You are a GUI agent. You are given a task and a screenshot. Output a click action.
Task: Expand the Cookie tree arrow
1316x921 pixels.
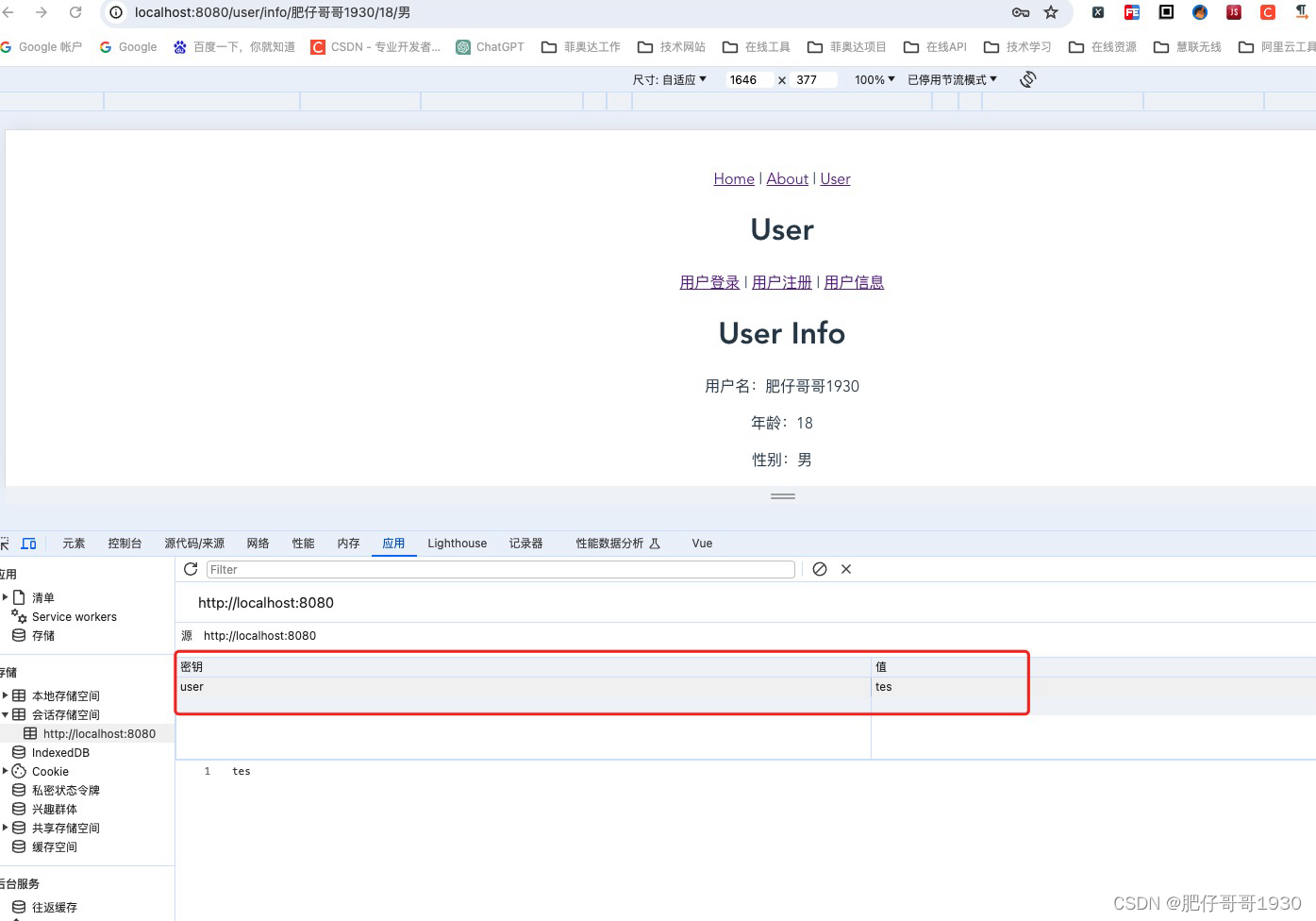(x=6, y=771)
